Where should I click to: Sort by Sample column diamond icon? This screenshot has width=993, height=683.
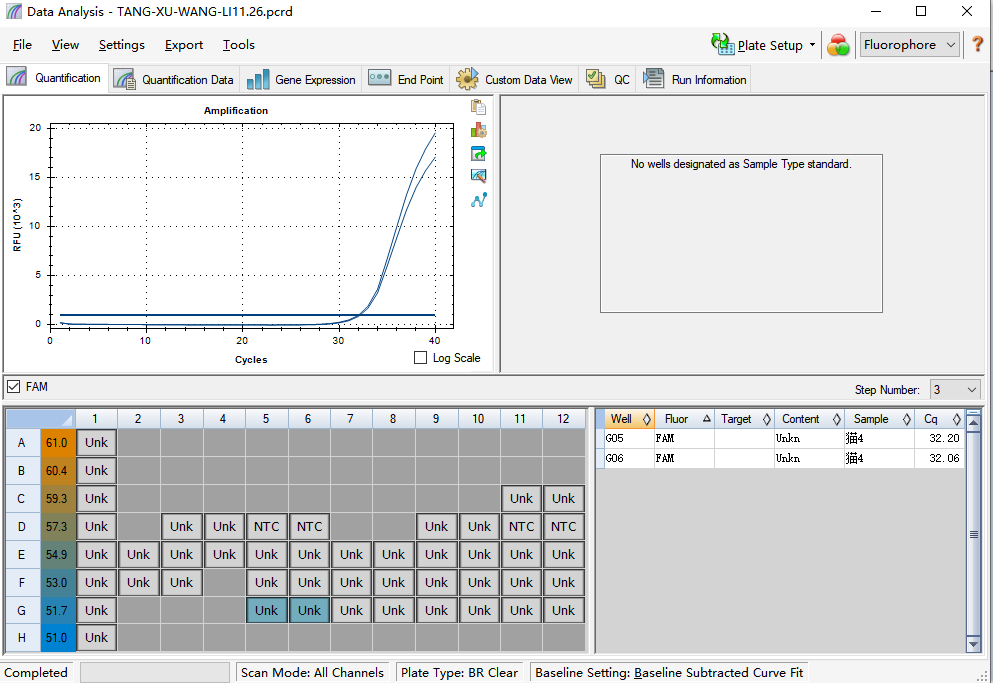tap(907, 419)
